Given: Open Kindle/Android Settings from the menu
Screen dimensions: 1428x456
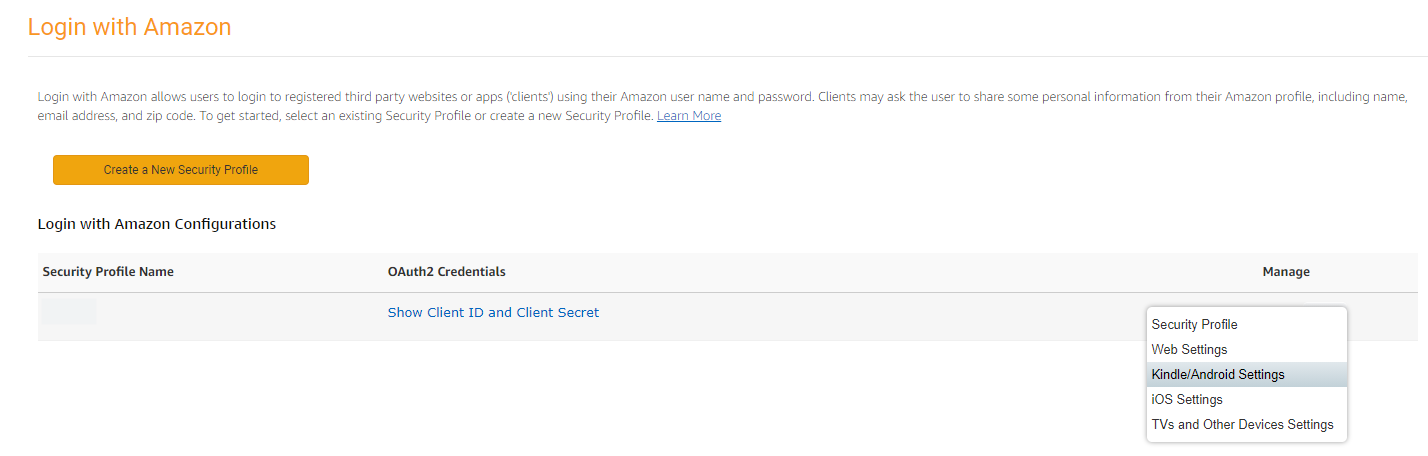Looking at the screenshot, I should tap(1217, 375).
